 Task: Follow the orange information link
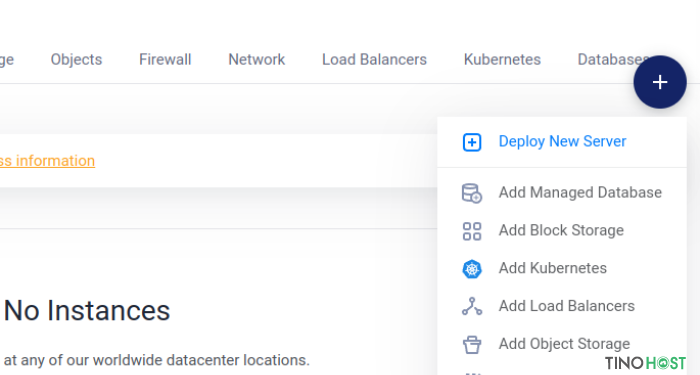tap(47, 161)
